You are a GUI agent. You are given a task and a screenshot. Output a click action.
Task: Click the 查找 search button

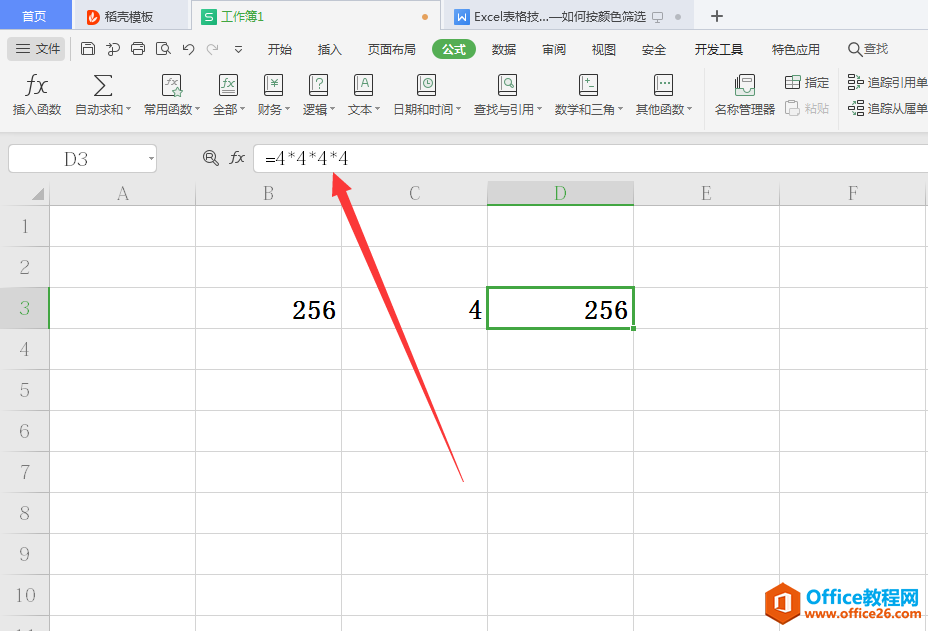point(867,49)
